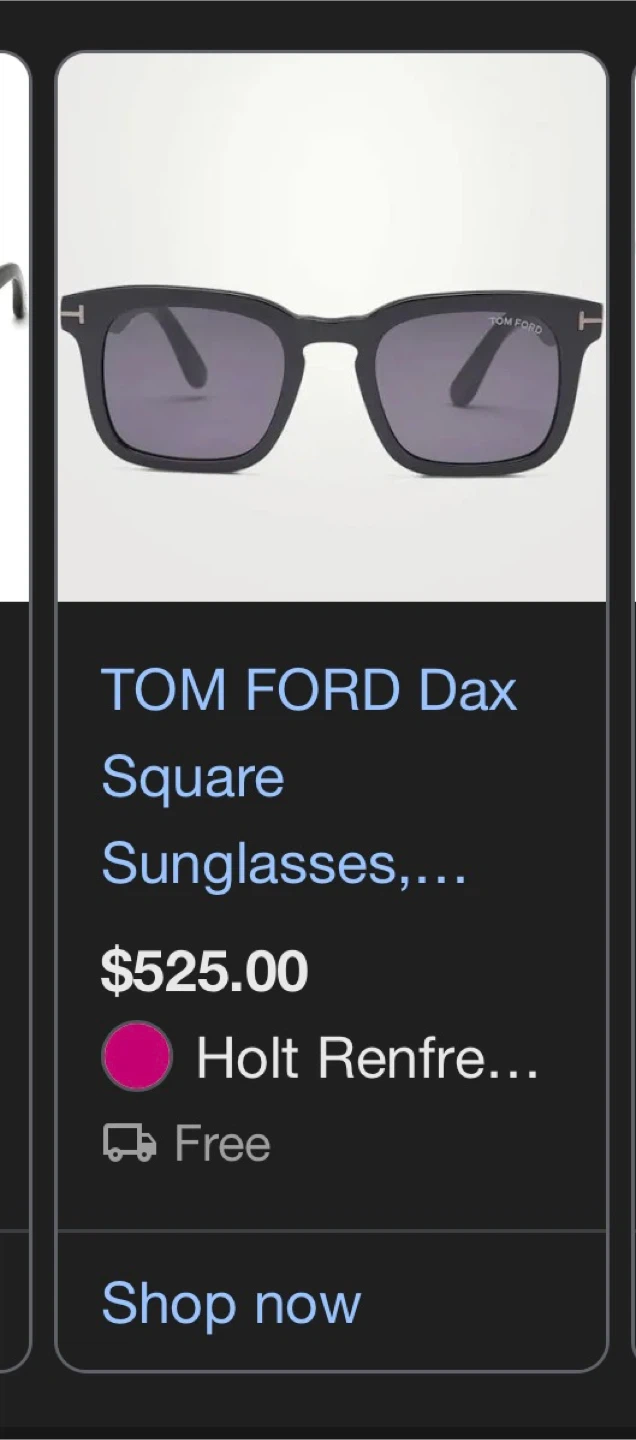Click the $525.00 price text

point(205,971)
